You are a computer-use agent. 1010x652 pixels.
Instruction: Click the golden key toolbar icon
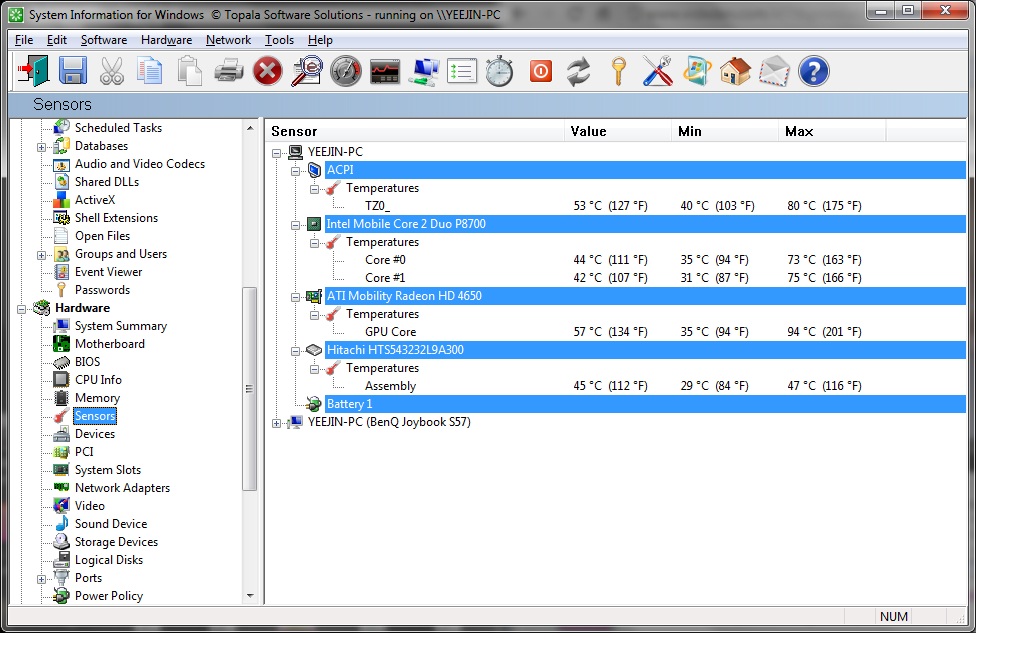click(x=618, y=71)
